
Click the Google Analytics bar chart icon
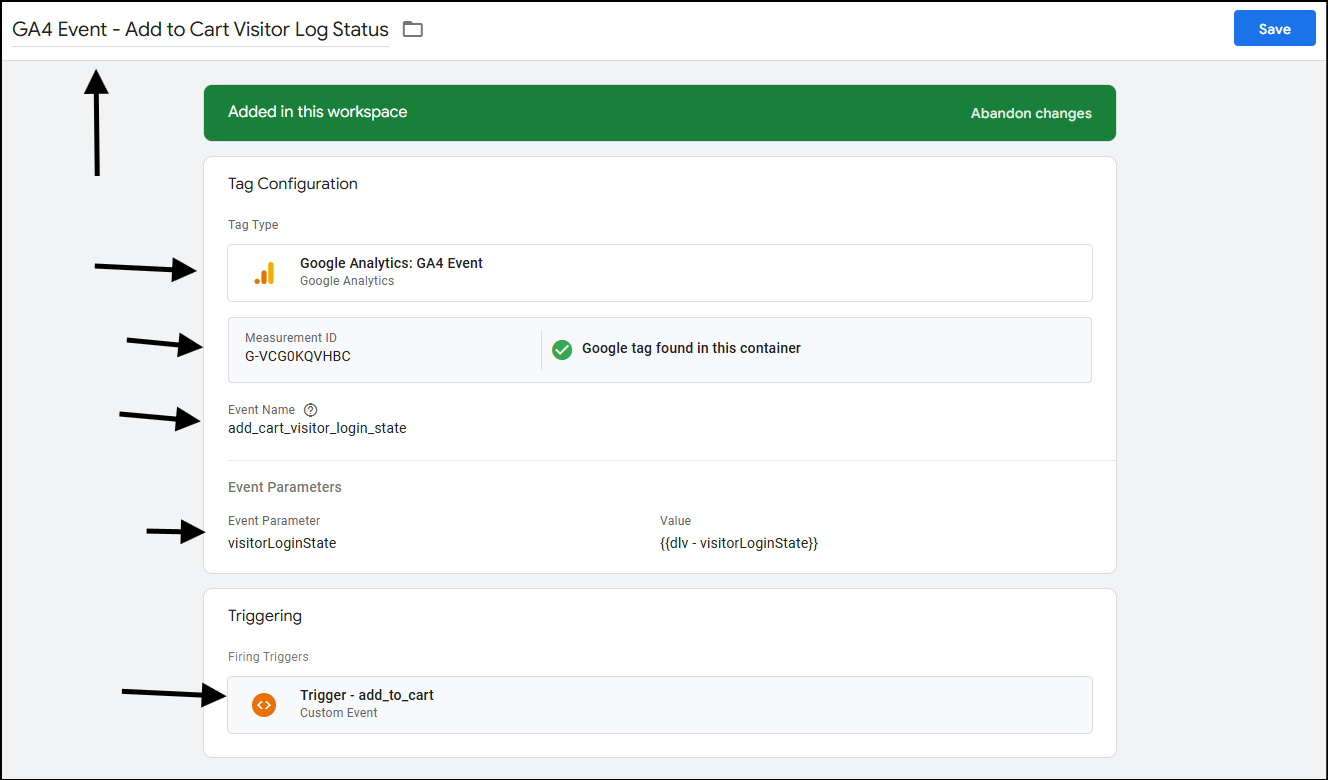264,273
